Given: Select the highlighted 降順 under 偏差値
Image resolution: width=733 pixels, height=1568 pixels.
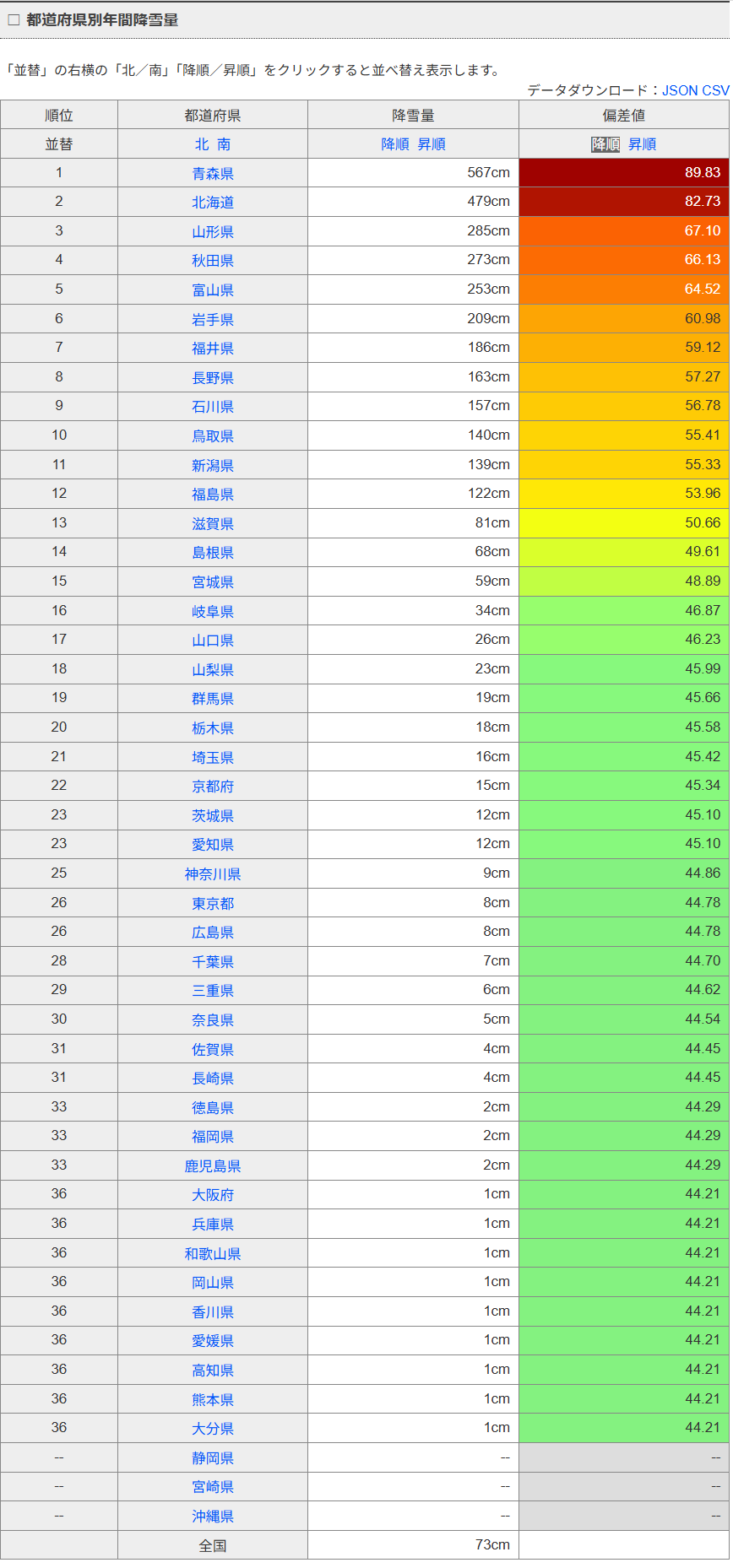Looking at the screenshot, I should click(605, 144).
